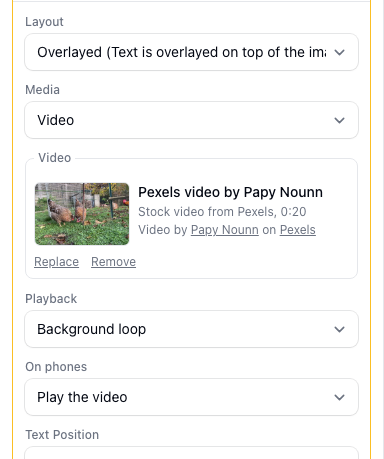
Task: Open the partially visible Text Position dropdown
Action: coord(192,453)
